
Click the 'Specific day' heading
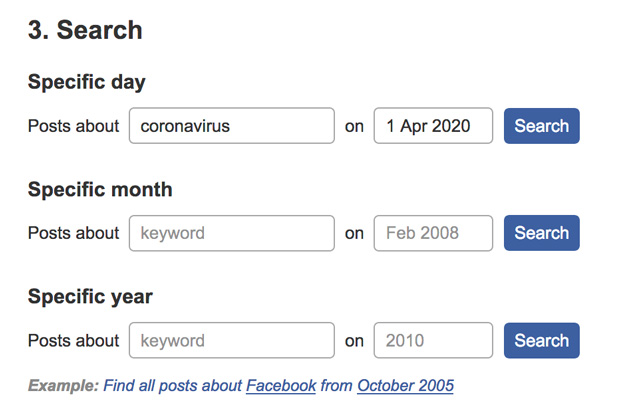coord(87,82)
